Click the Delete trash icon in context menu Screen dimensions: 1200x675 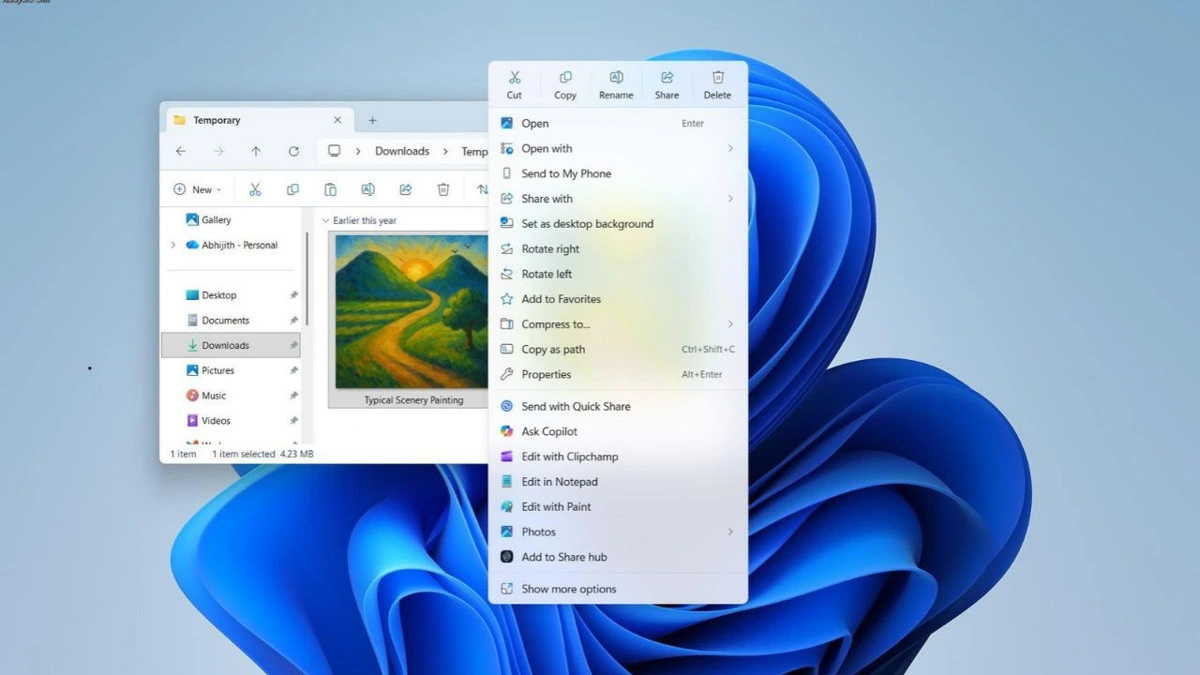pyautogui.click(x=717, y=78)
